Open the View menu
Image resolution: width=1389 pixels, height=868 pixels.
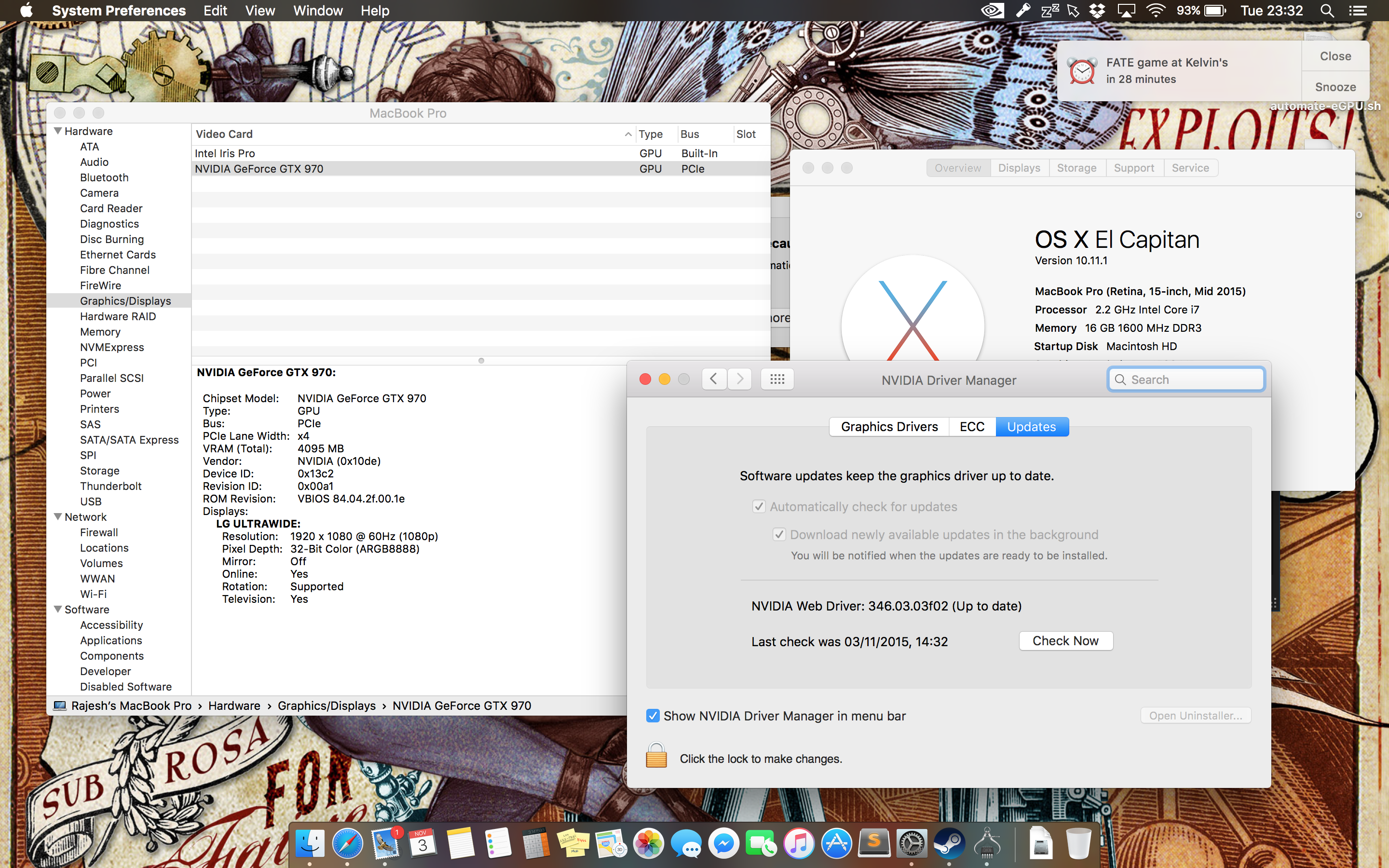[260, 10]
